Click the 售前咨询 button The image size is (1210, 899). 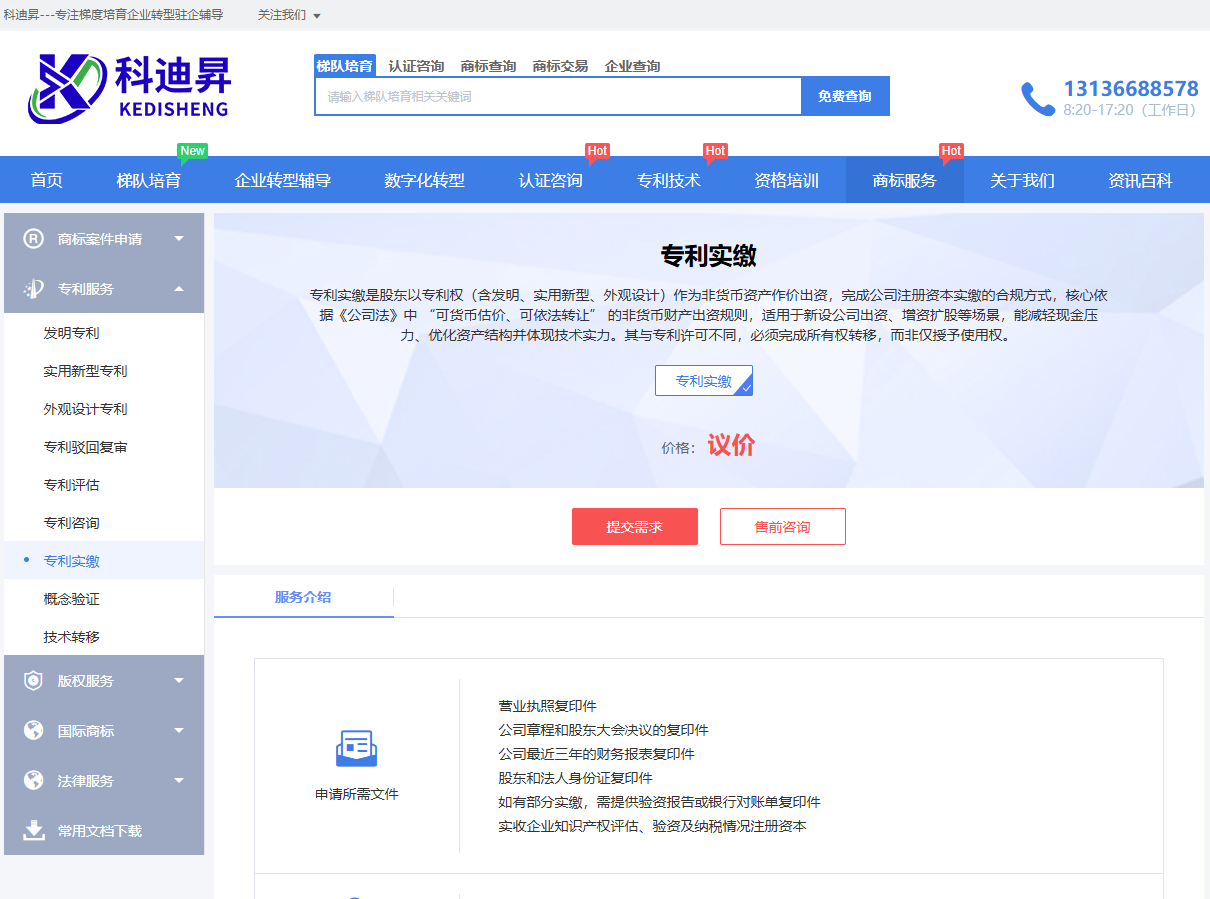782,527
